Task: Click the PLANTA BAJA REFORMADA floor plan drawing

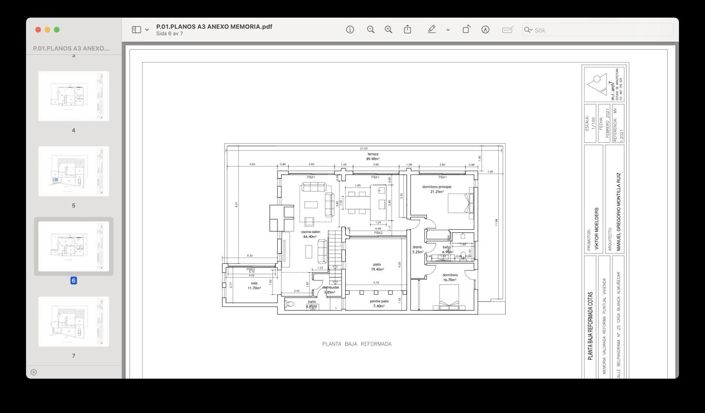Action: 356,231
